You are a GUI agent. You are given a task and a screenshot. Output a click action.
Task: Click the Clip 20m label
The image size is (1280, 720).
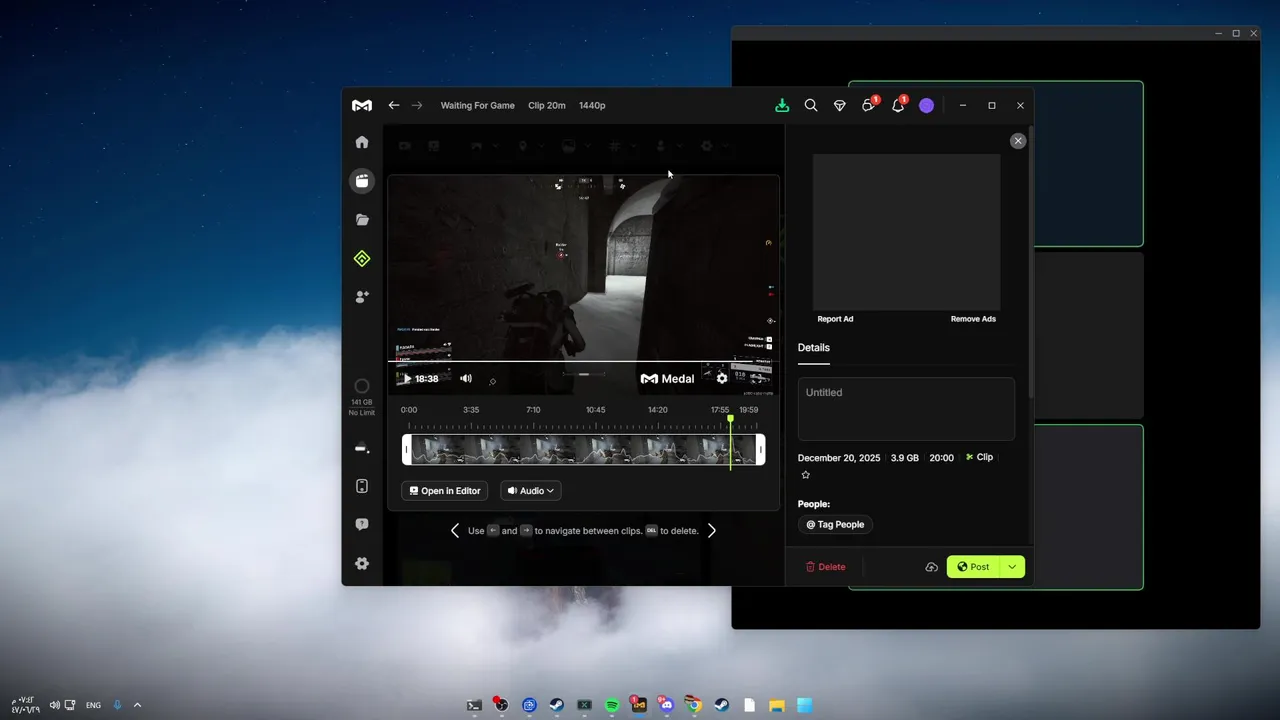click(547, 105)
